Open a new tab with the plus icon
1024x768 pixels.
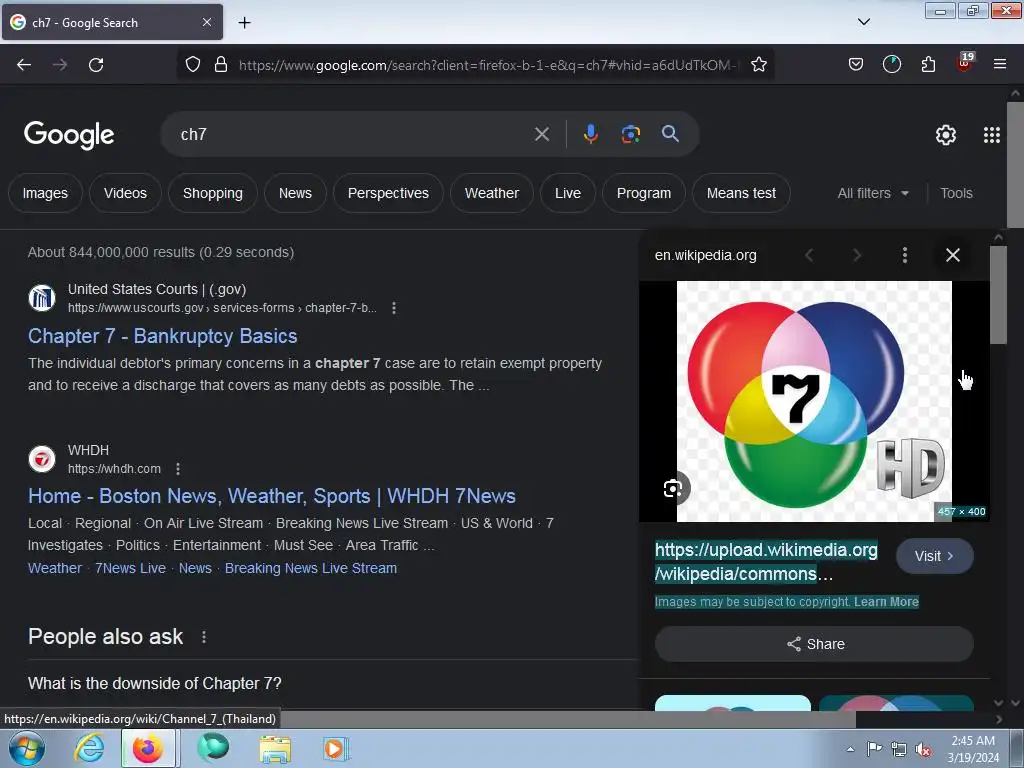(x=244, y=23)
